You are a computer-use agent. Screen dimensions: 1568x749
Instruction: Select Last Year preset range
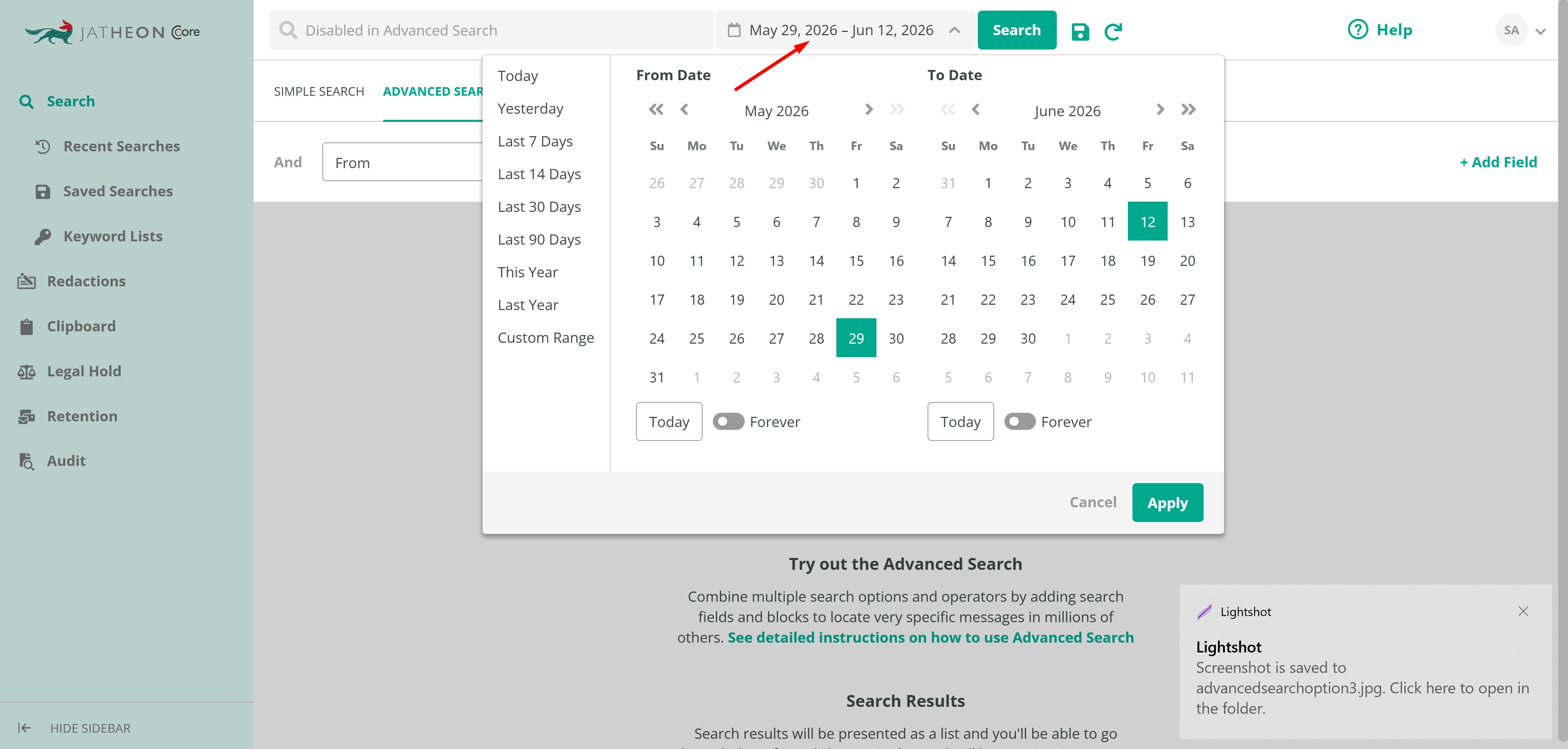pyautogui.click(x=528, y=305)
